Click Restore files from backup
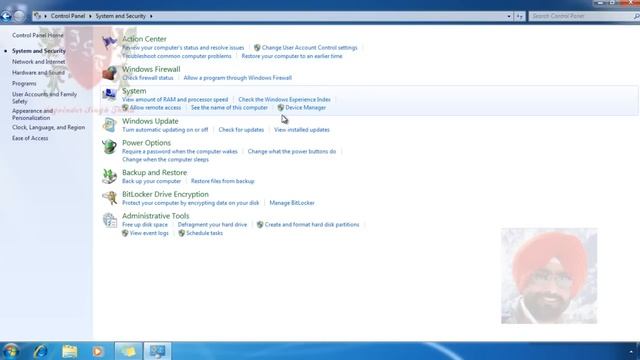Image resolution: width=640 pixels, height=360 pixels. [222, 181]
